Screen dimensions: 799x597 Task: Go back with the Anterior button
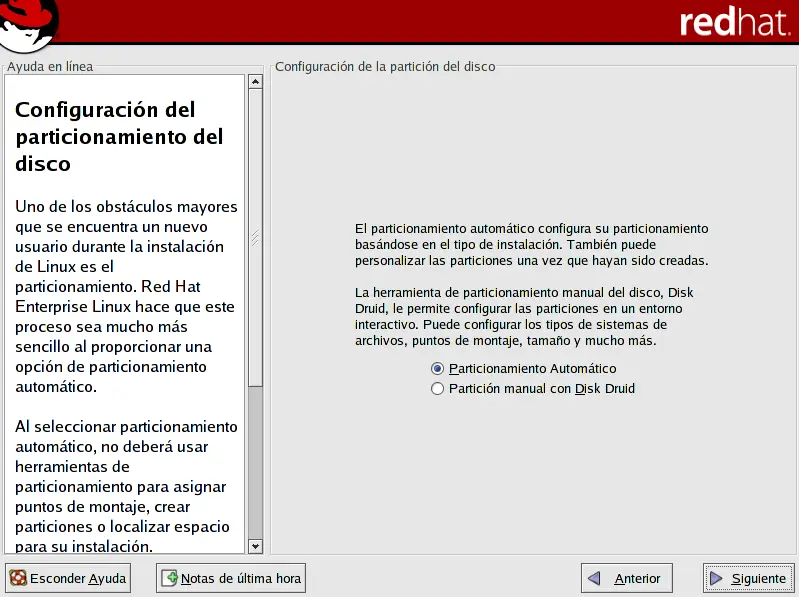coord(626,578)
